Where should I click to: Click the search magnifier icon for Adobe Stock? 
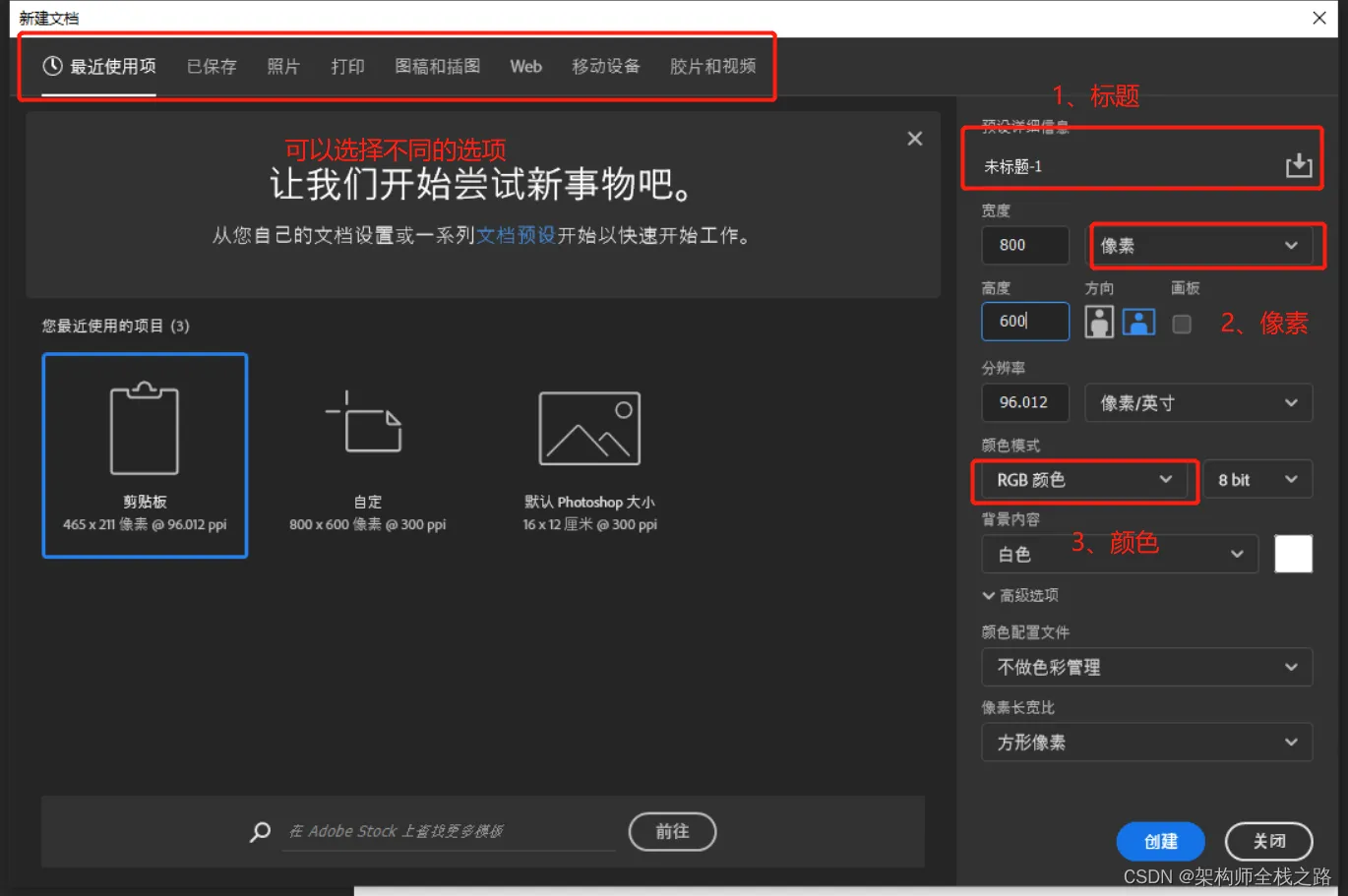260,832
